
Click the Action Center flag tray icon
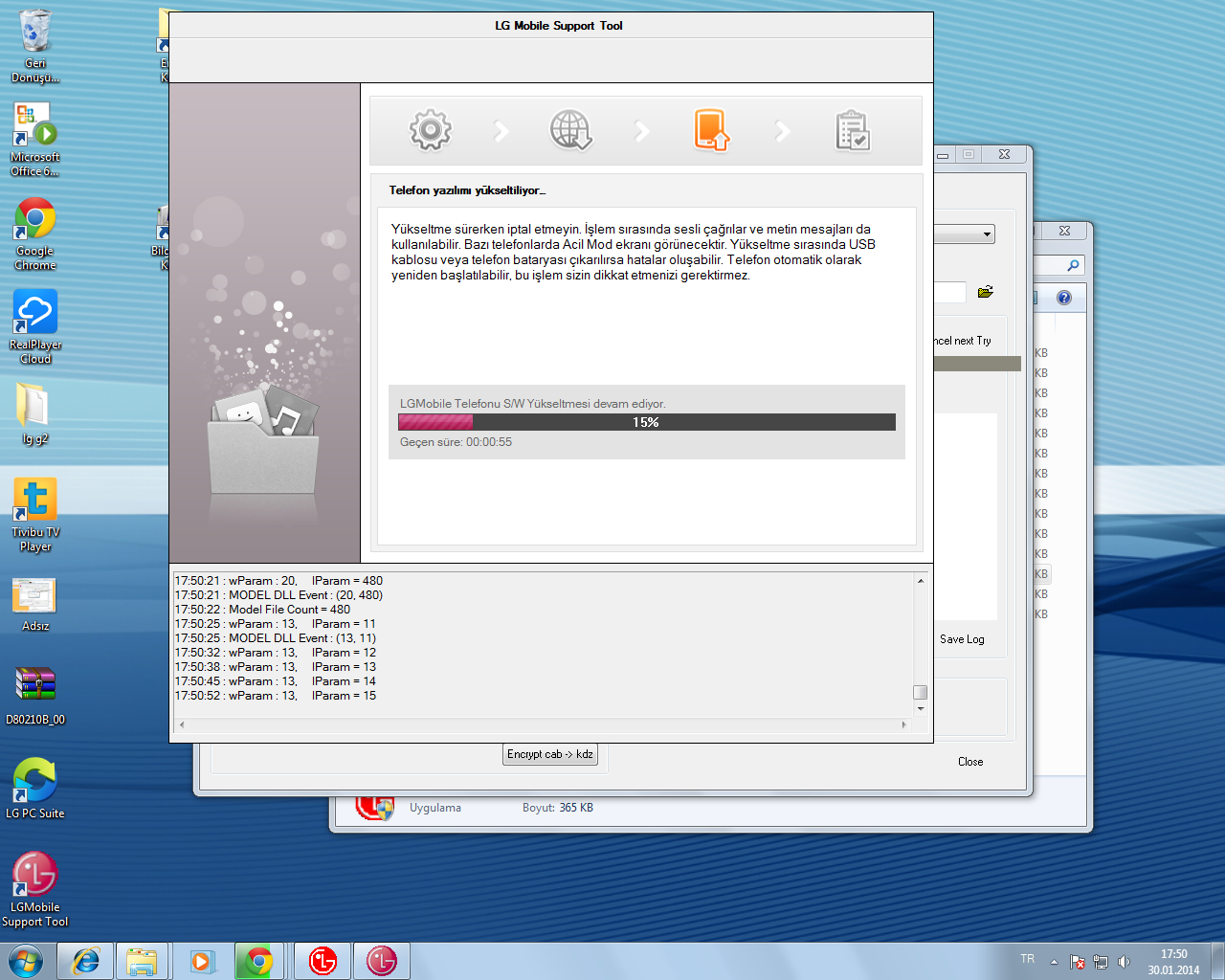coord(1078,962)
